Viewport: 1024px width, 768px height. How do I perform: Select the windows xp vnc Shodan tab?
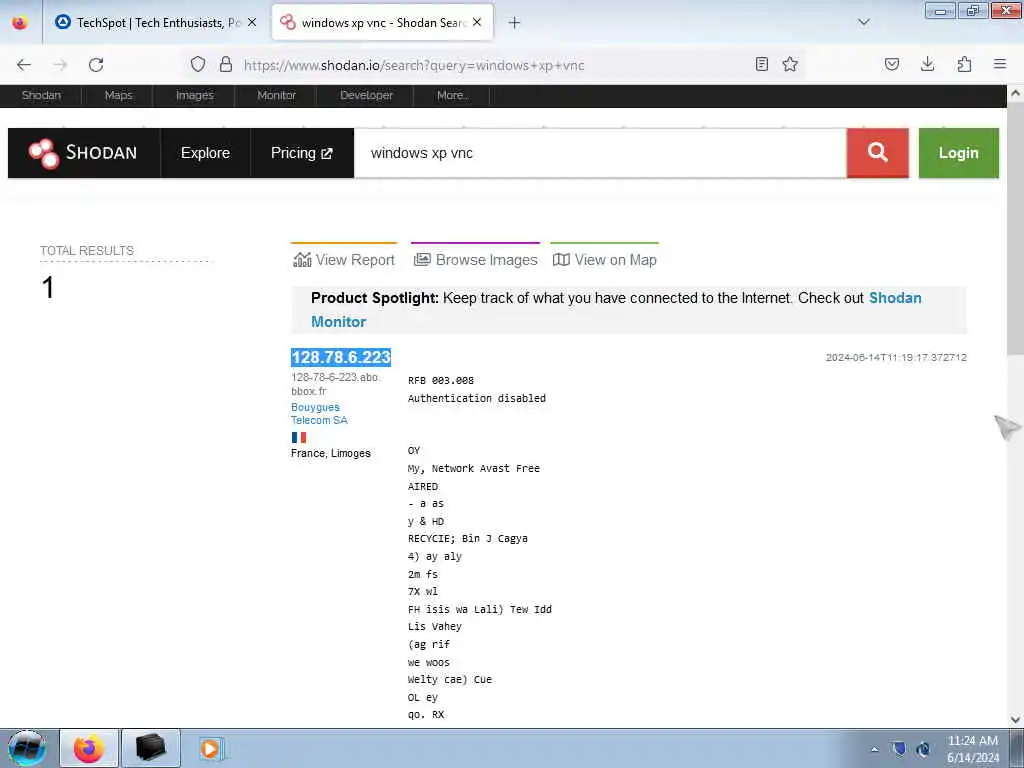click(382, 22)
